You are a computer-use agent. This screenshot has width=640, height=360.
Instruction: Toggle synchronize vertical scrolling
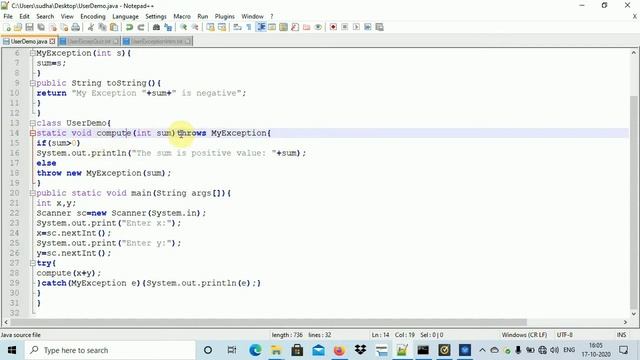pyautogui.click(x=210, y=27)
